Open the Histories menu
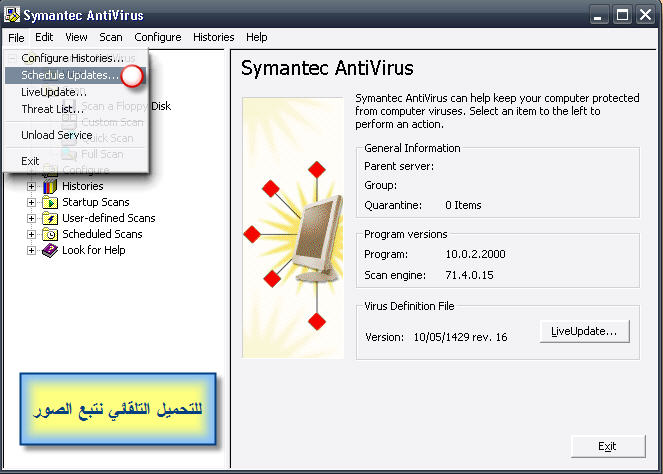 [214, 37]
